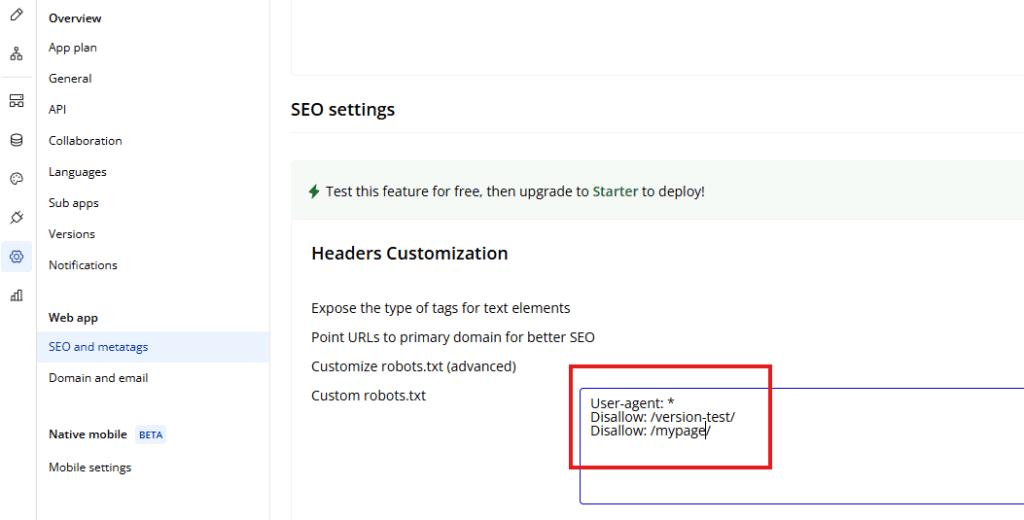Open the Plugins plug icon
The height and width of the screenshot is (520, 1024).
pos(16,218)
